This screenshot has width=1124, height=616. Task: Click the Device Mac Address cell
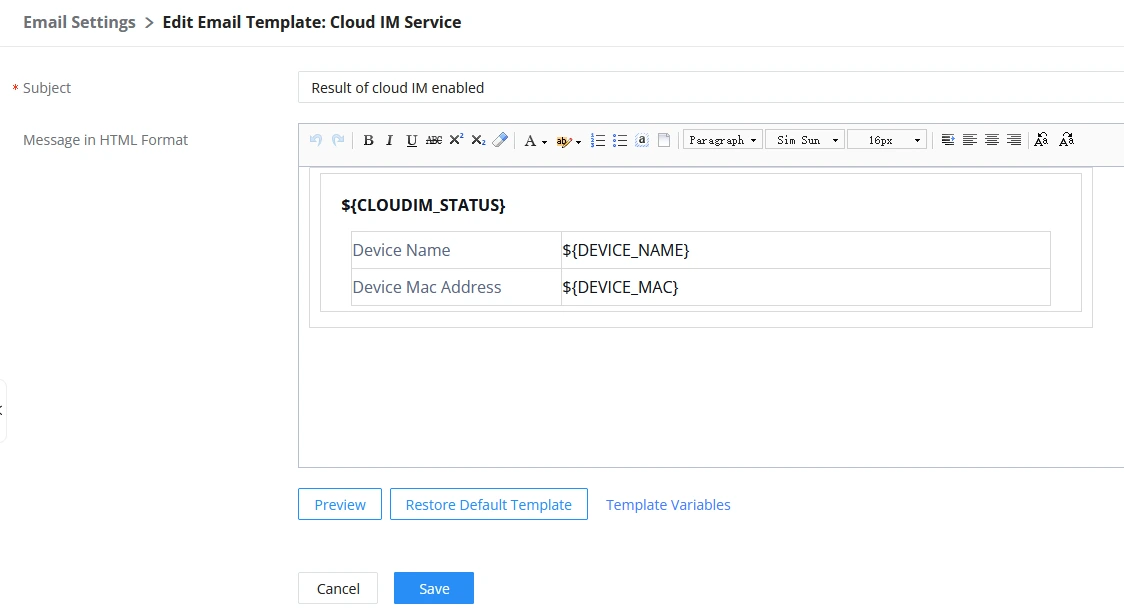[x=456, y=287]
